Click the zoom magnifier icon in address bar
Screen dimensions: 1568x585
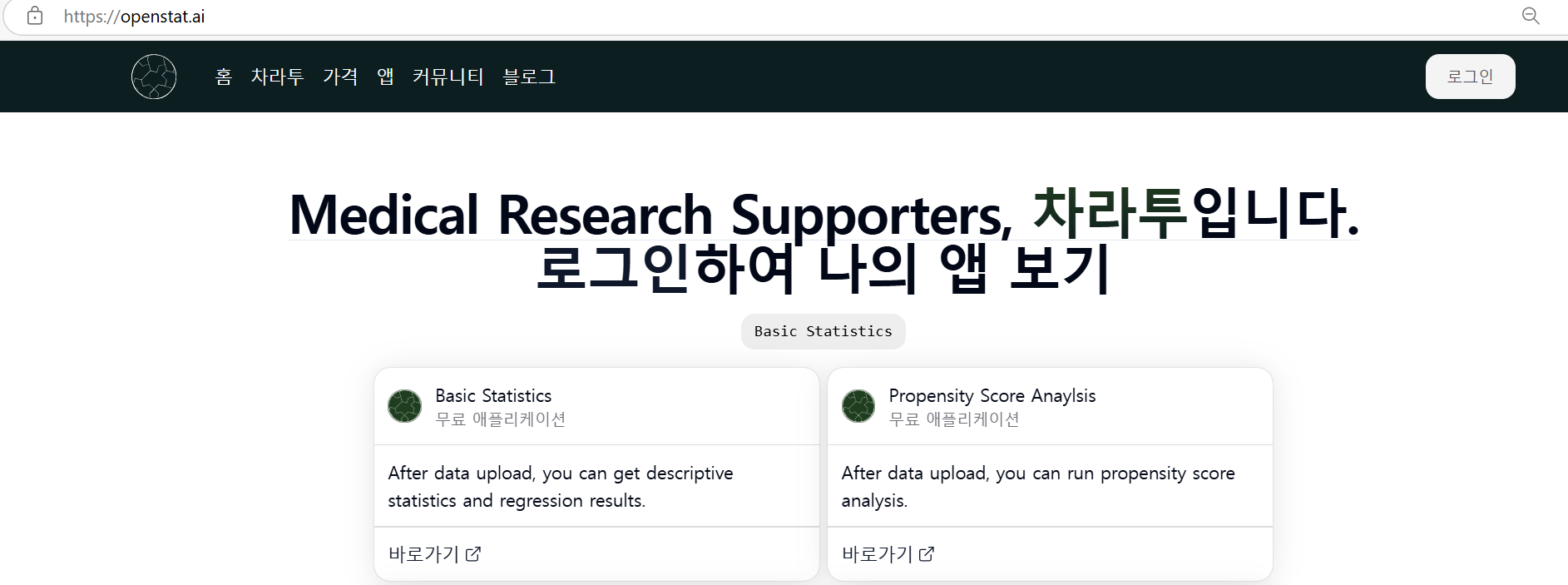pyautogui.click(x=1530, y=16)
